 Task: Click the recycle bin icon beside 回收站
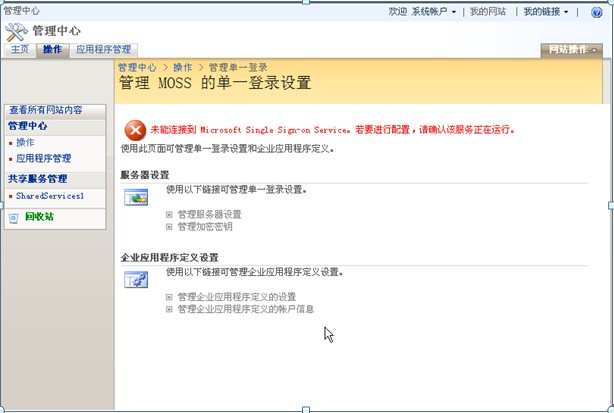13,218
